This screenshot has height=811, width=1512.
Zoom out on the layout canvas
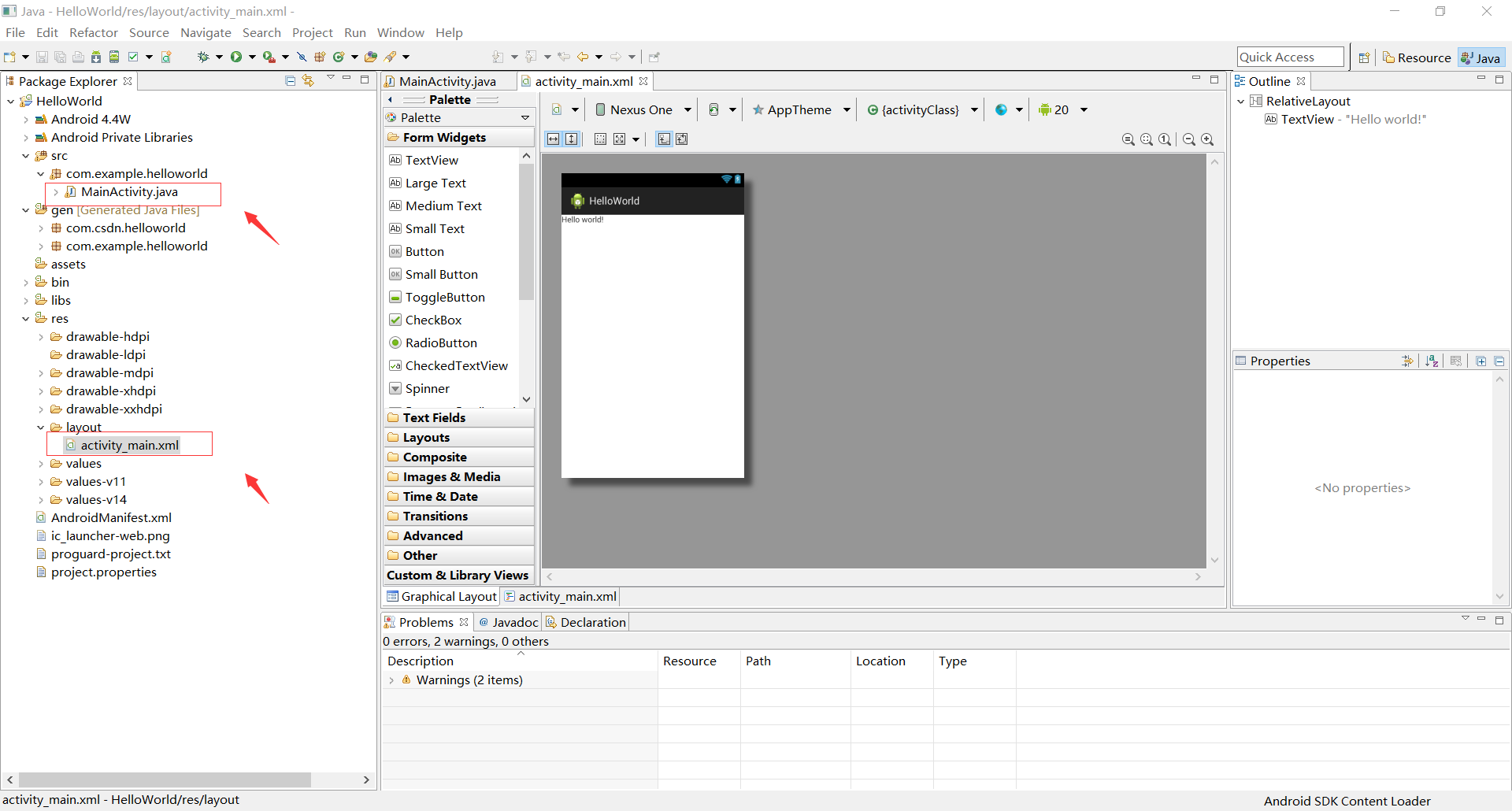click(x=1189, y=139)
